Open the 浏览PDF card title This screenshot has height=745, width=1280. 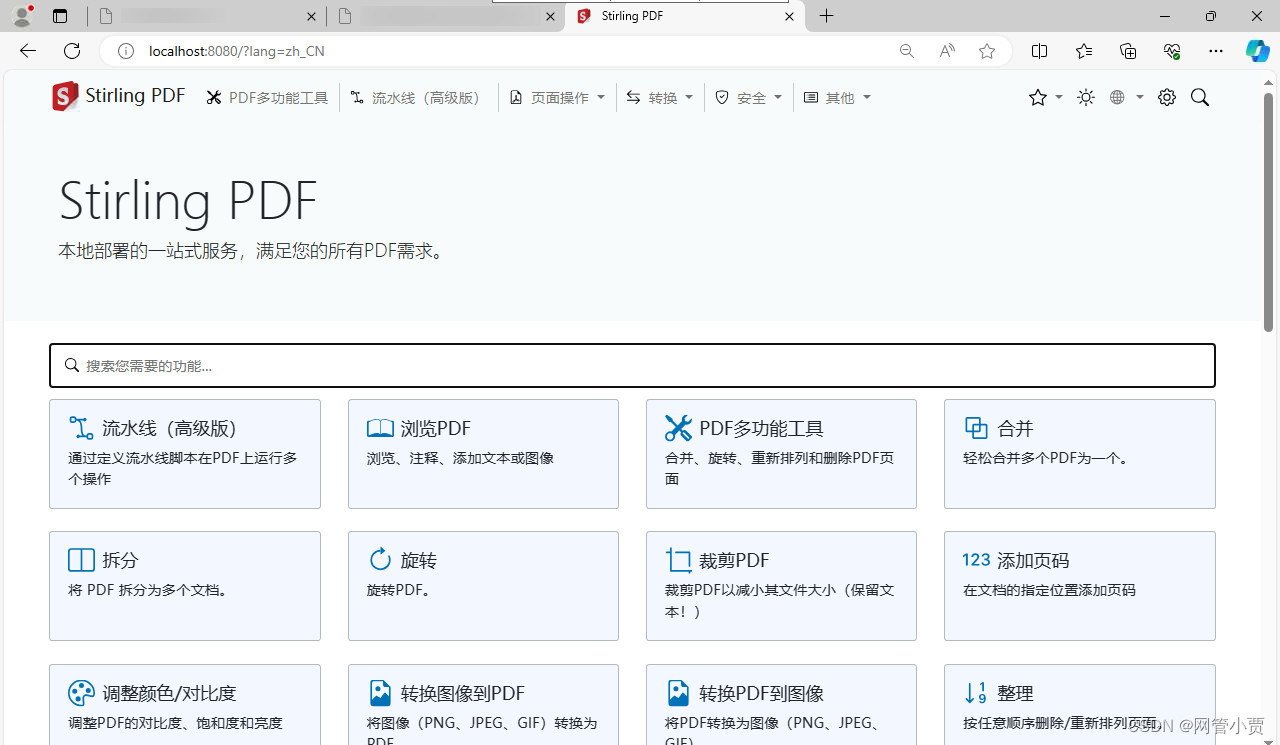436,429
